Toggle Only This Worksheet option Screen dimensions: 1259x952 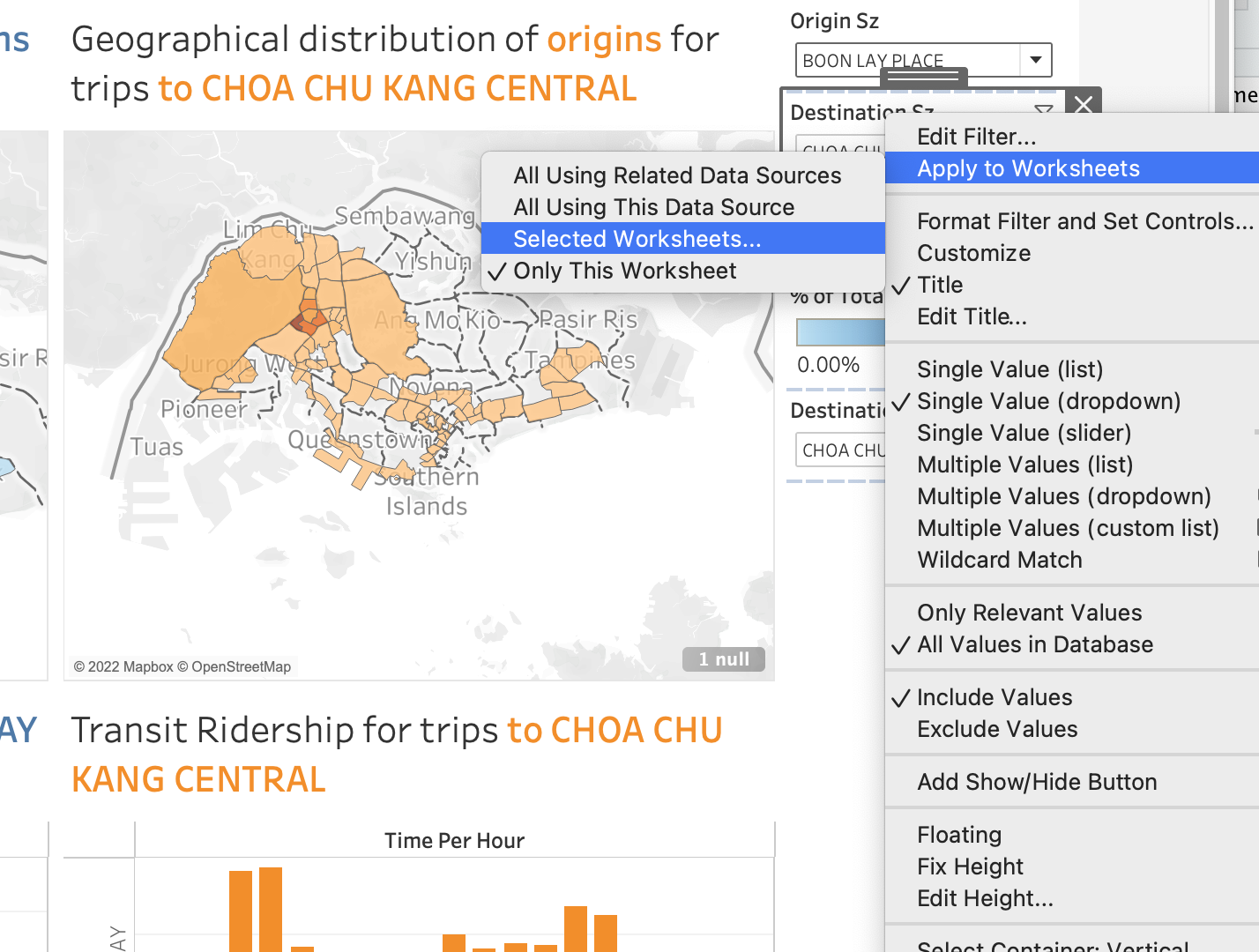point(624,271)
